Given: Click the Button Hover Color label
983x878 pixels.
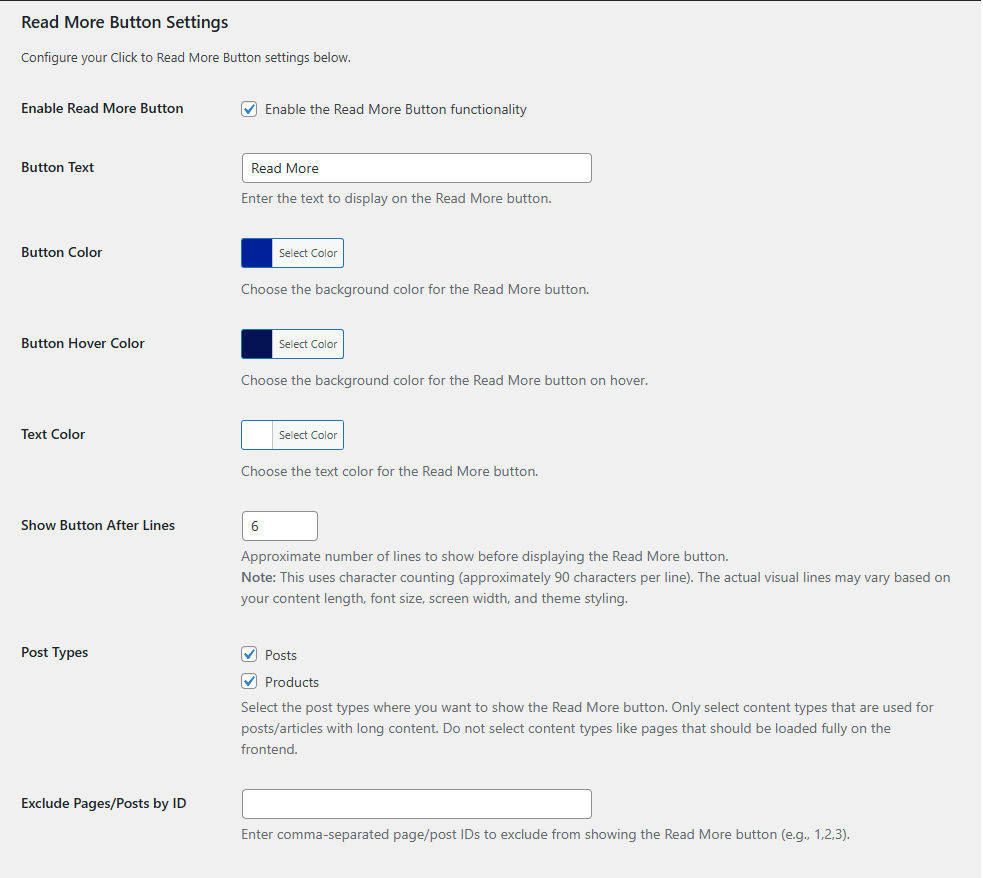Looking at the screenshot, I should pyautogui.click(x=82, y=343).
